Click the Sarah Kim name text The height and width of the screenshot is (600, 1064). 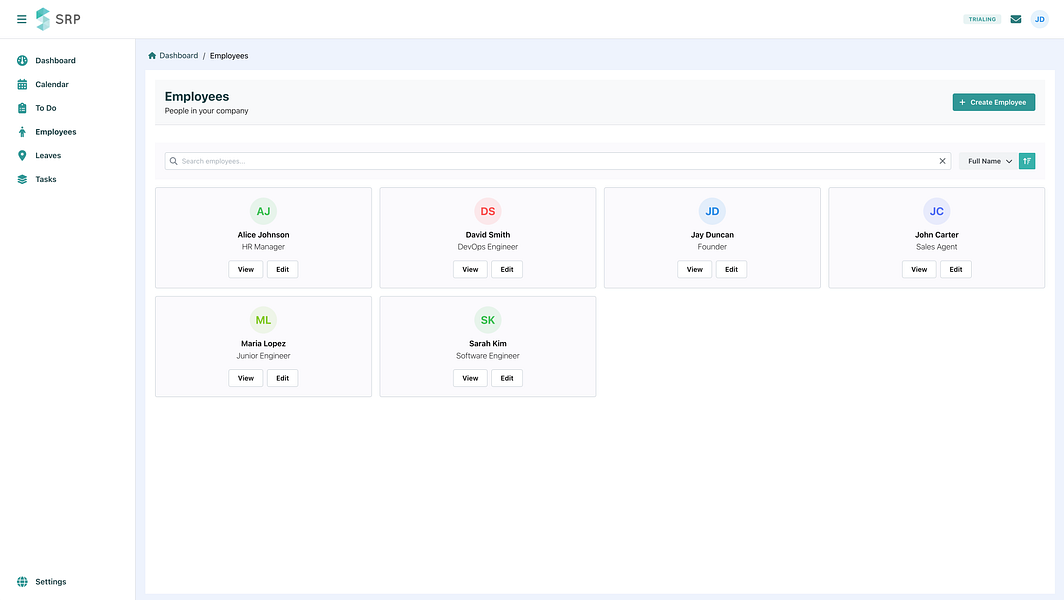point(488,343)
